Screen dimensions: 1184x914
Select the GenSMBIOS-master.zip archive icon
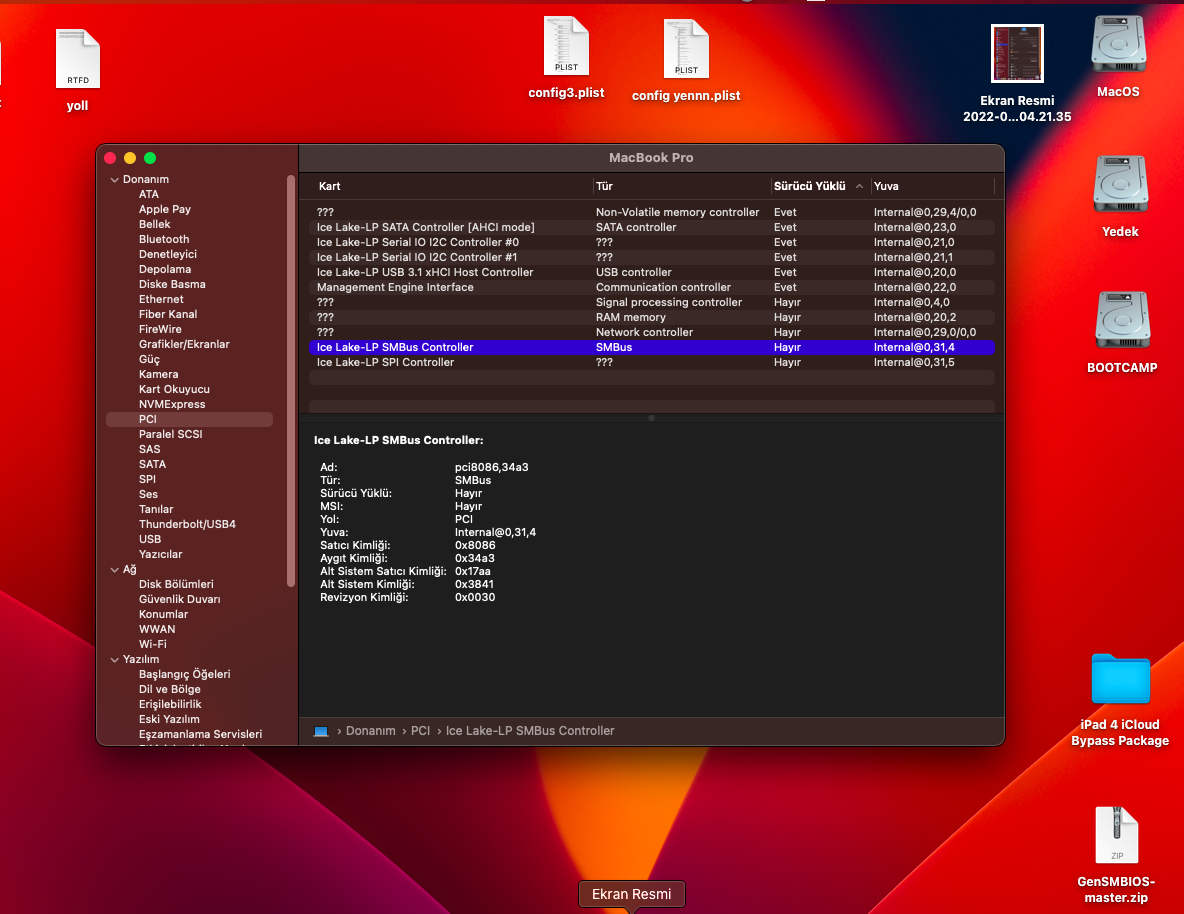1116,836
